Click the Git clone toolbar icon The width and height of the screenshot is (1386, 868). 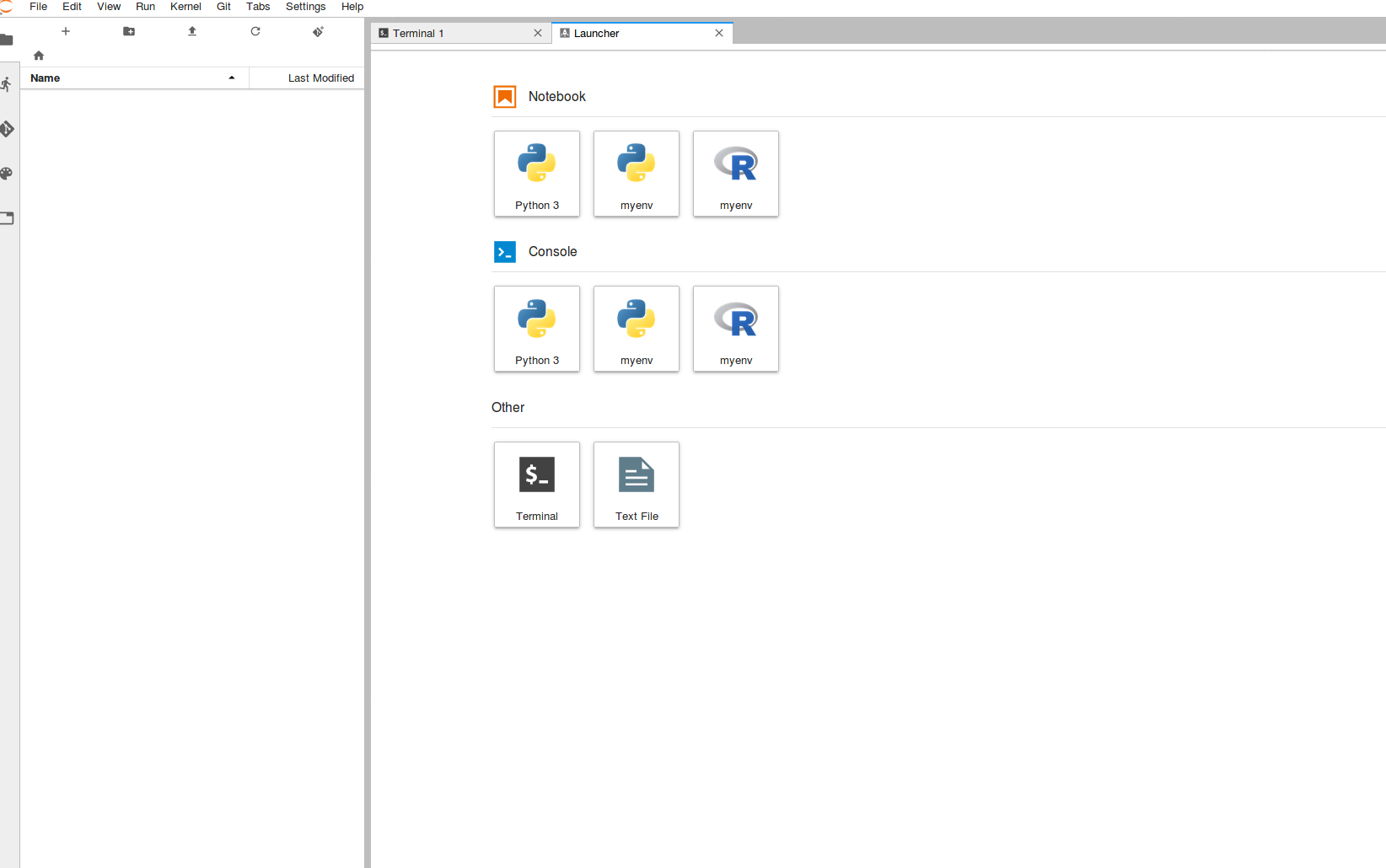point(318,31)
